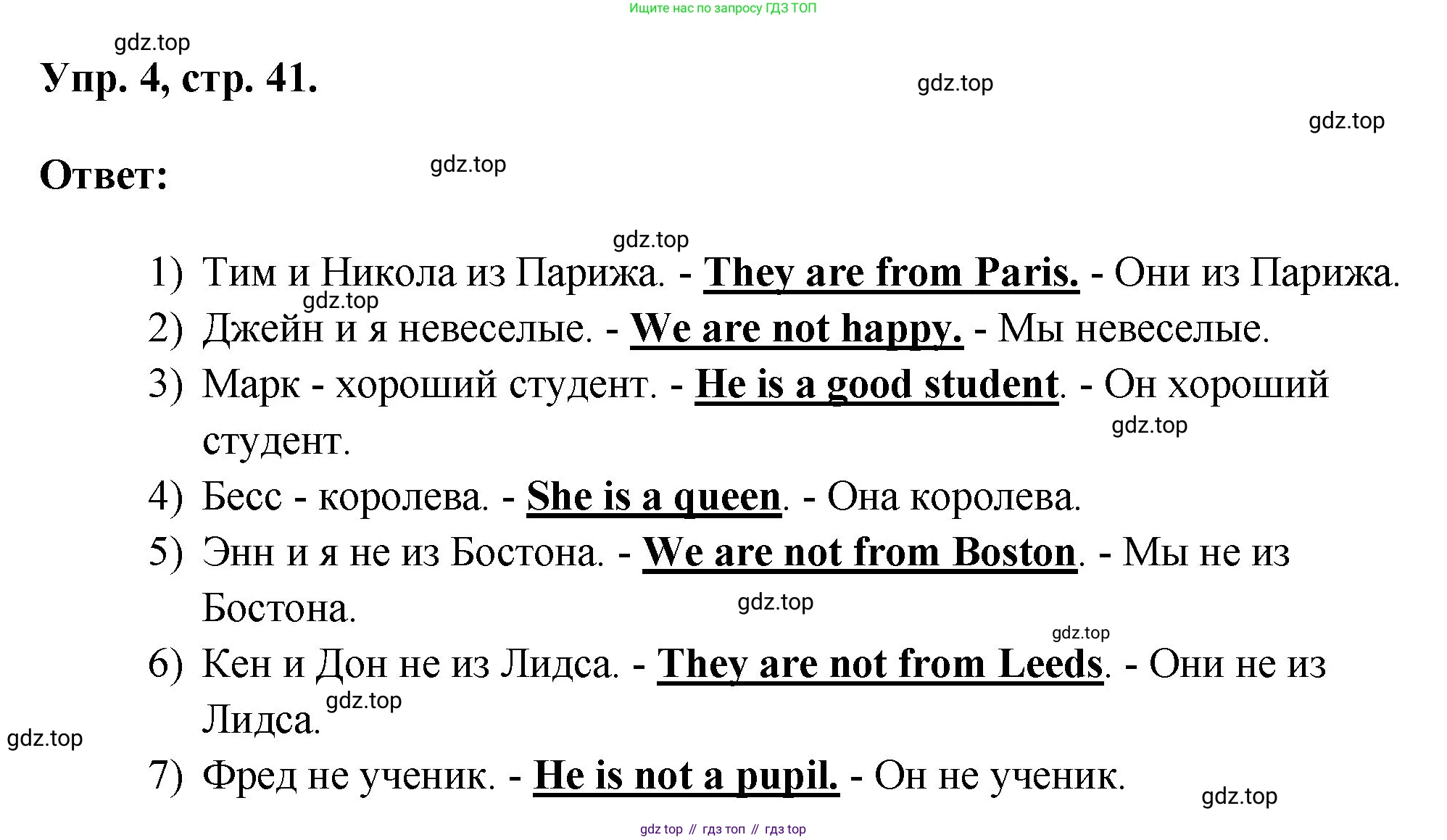
Task: Click the 'Она королева.' translation text
Action: (953, 497)
